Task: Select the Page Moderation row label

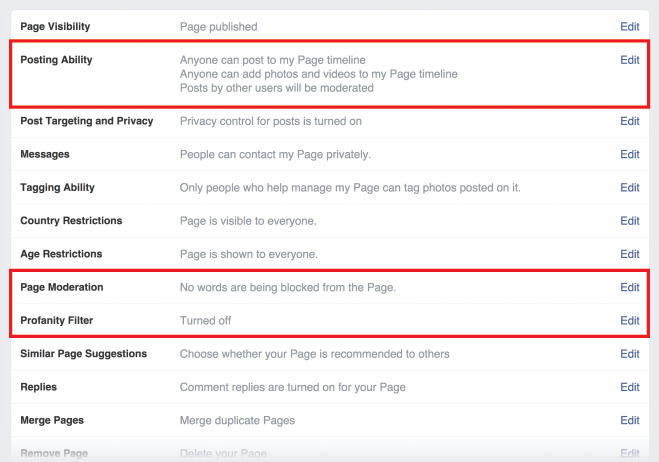Action: coord(62,287)
